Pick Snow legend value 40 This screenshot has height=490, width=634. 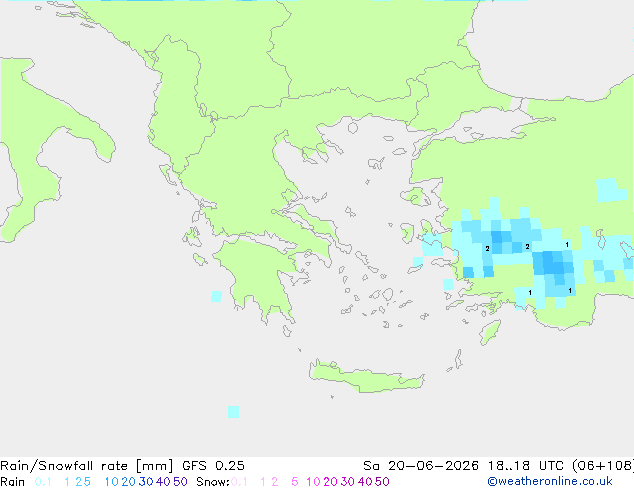click(x=365, y=482)
